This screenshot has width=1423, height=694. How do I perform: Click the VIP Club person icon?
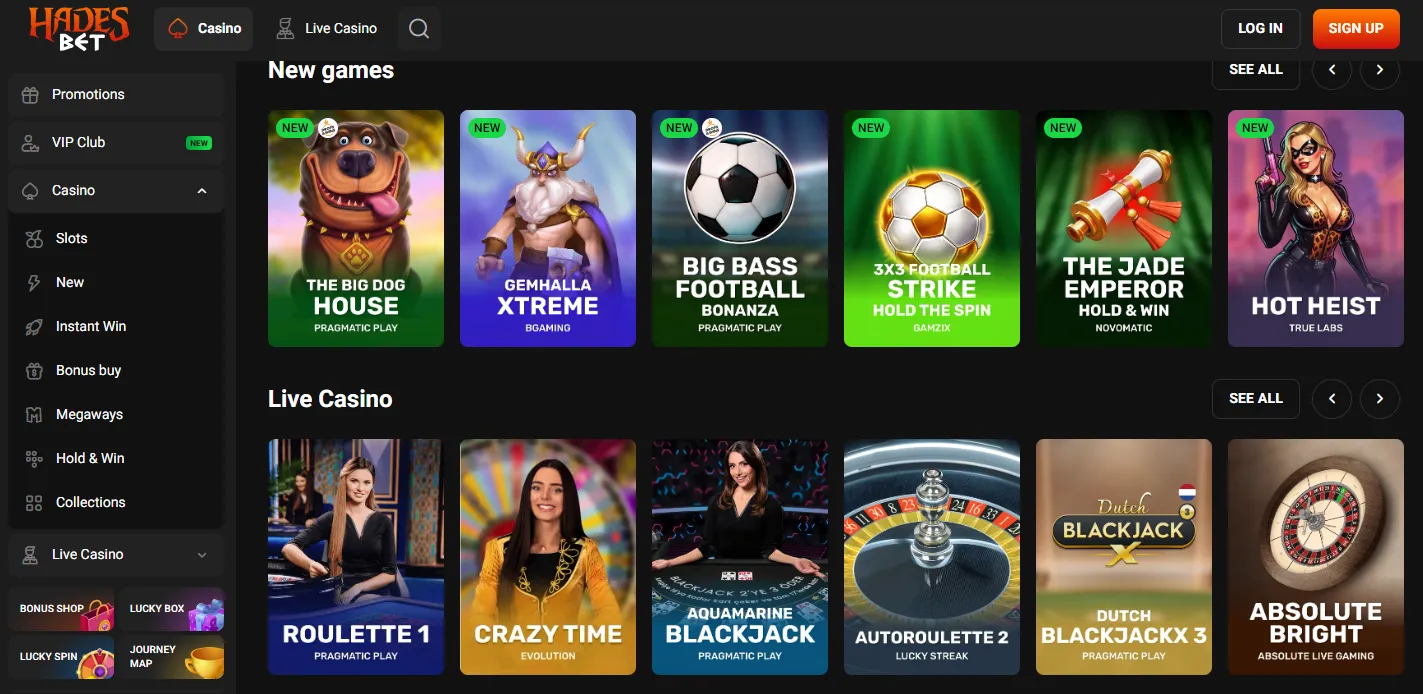30,142
